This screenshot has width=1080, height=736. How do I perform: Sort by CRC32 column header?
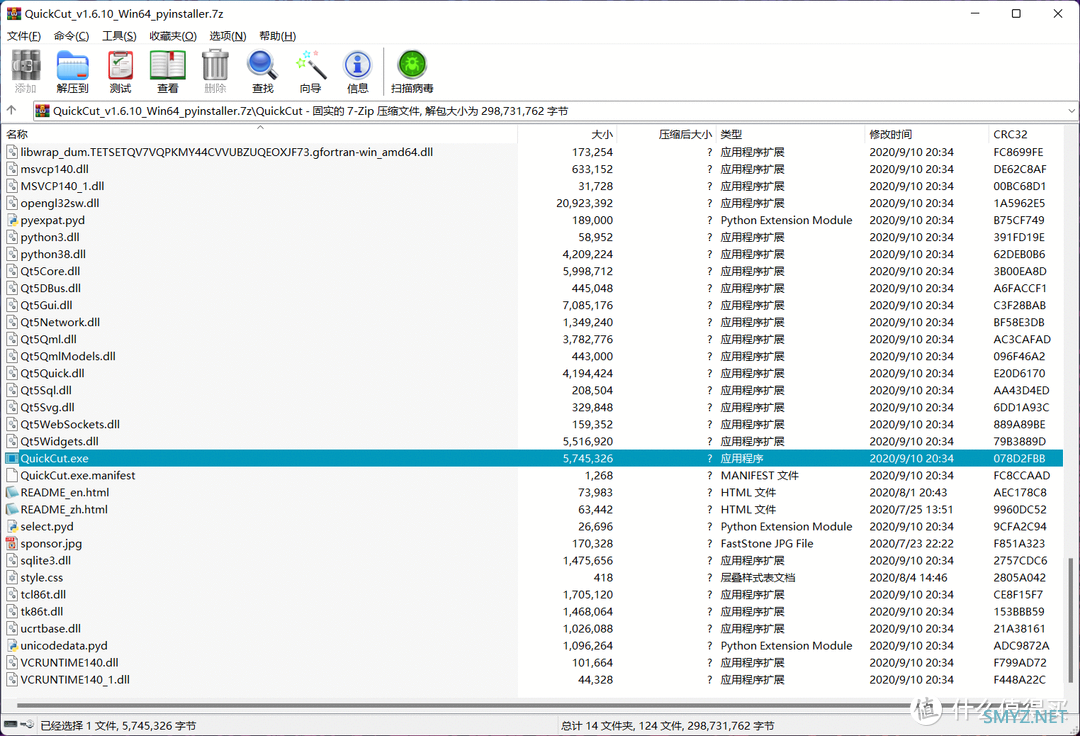(1026, 134)
